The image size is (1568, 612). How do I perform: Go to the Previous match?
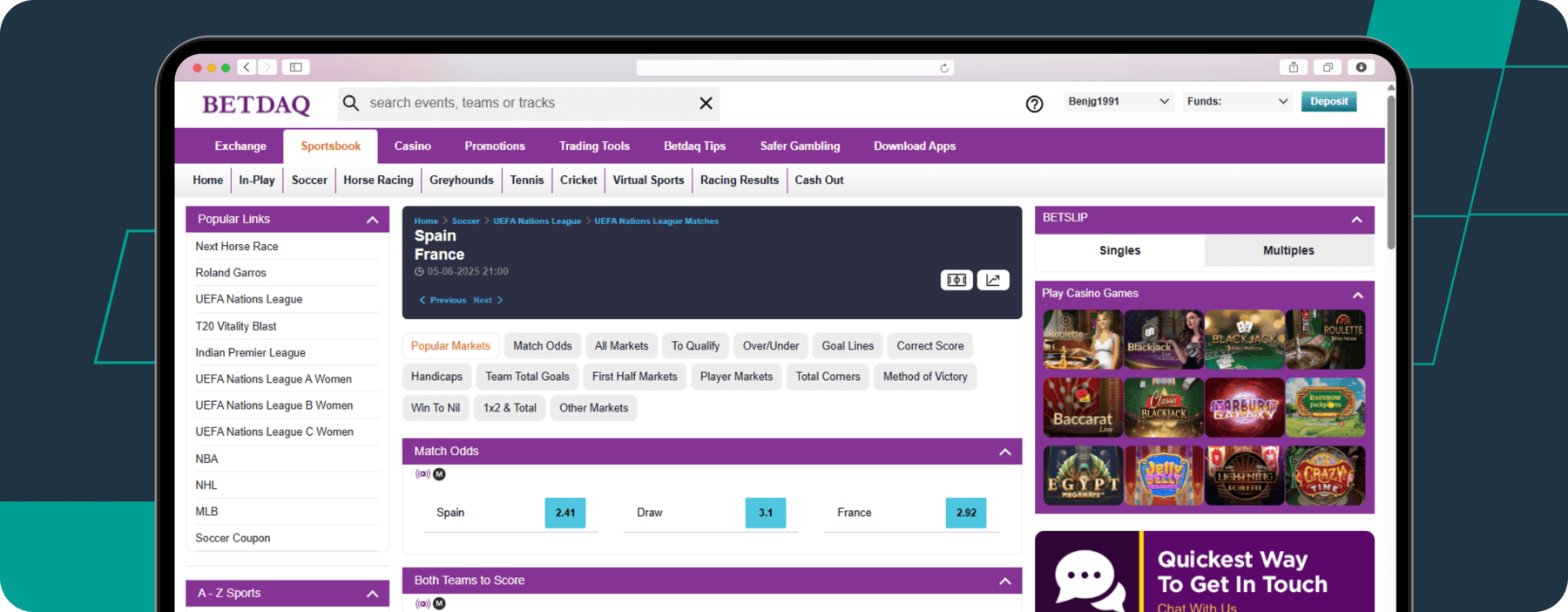point(443,300)
